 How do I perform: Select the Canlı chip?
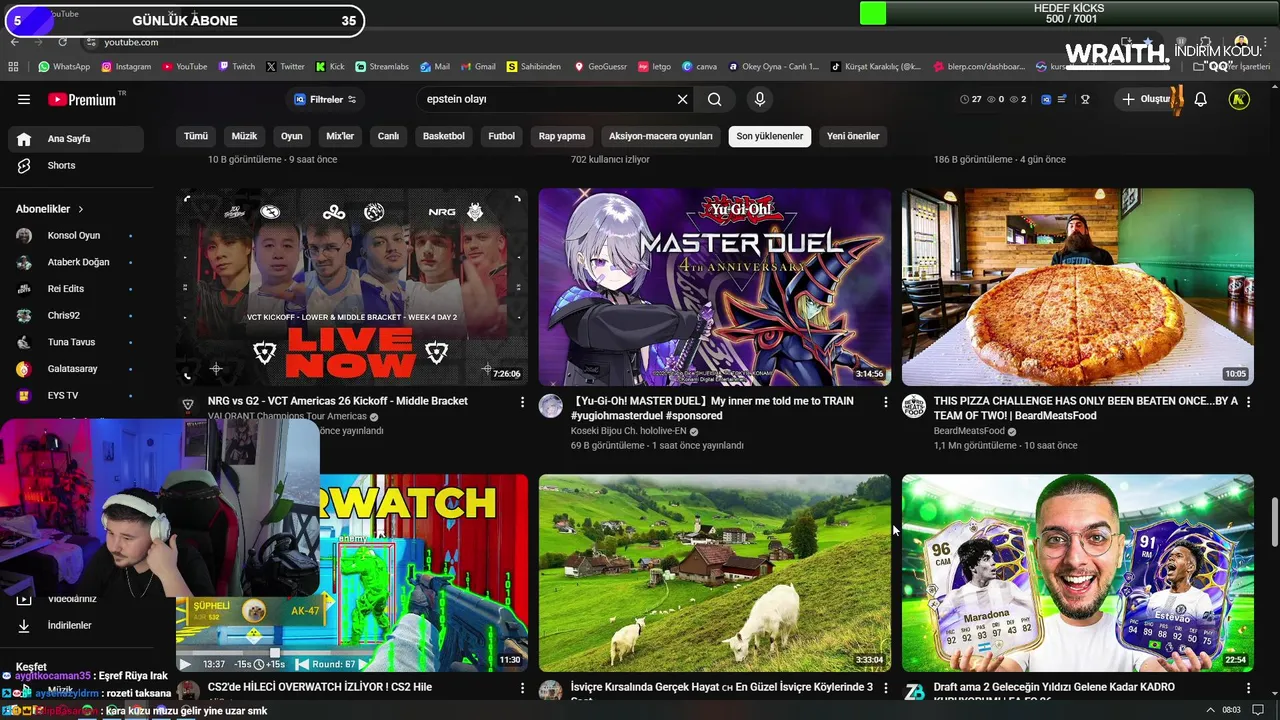pos(388,136)
